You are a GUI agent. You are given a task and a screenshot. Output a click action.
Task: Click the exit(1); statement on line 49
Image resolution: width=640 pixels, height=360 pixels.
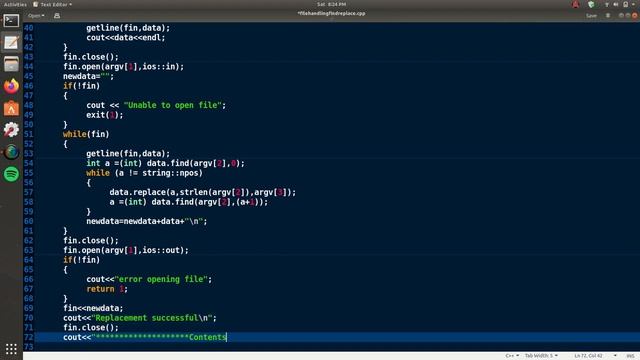104,115
